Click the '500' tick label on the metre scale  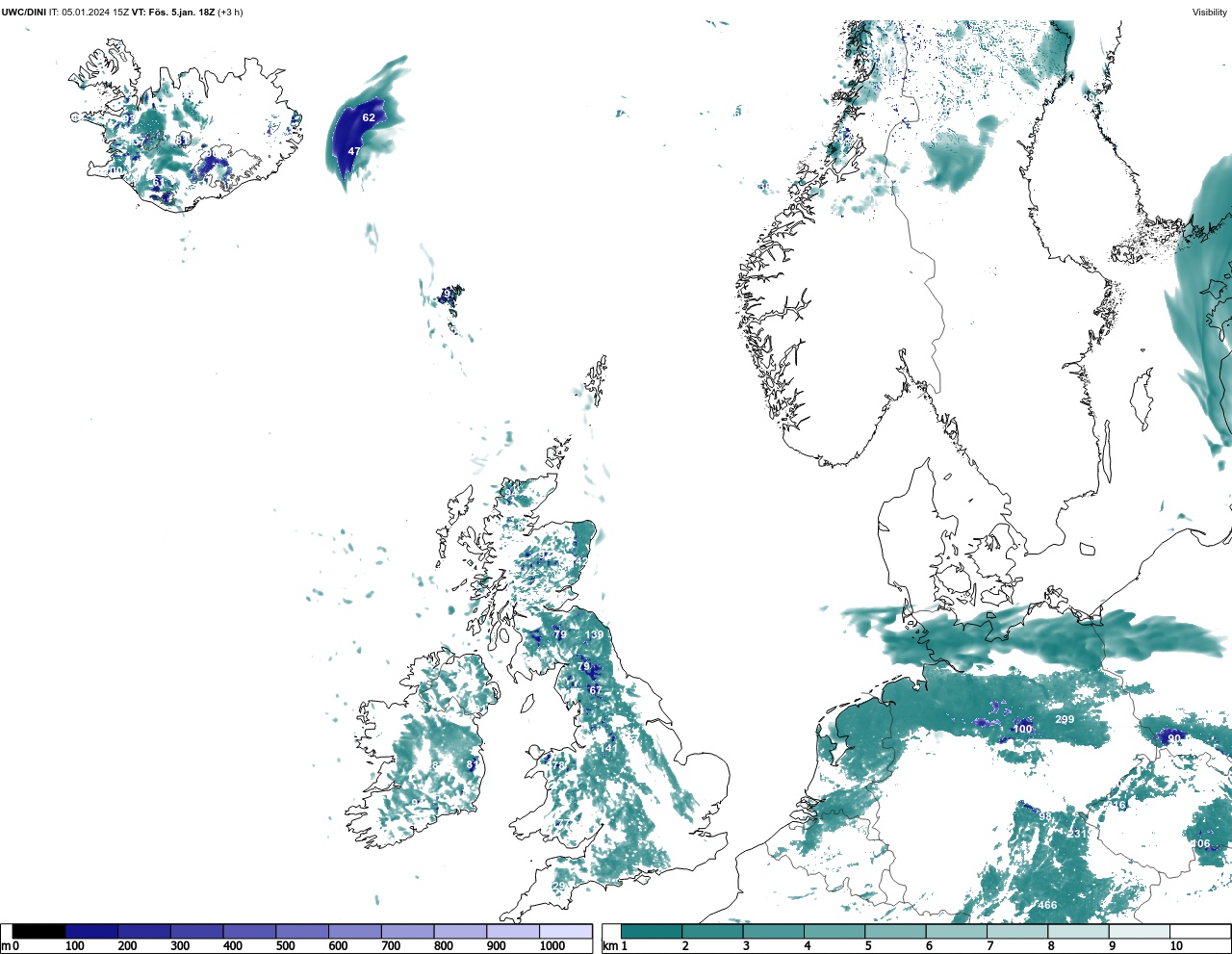point(285,946)
